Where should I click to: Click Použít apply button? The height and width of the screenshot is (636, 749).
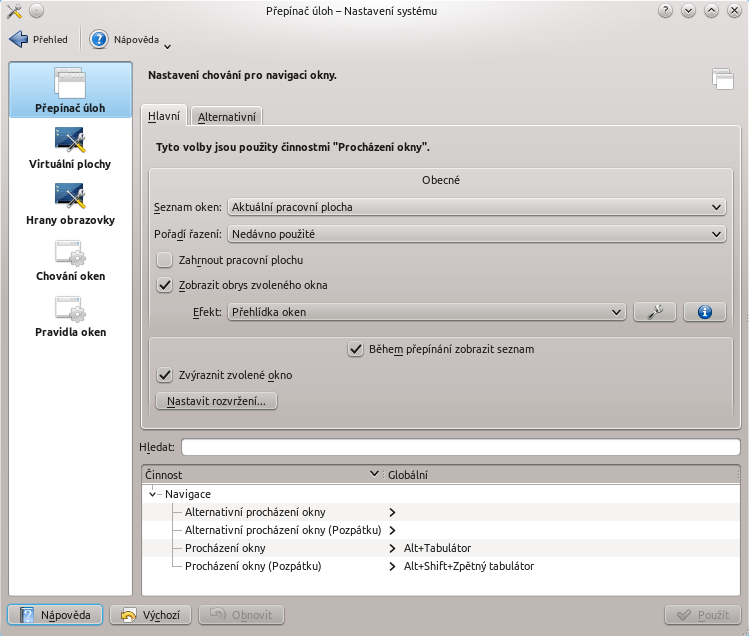coord(703,615)
